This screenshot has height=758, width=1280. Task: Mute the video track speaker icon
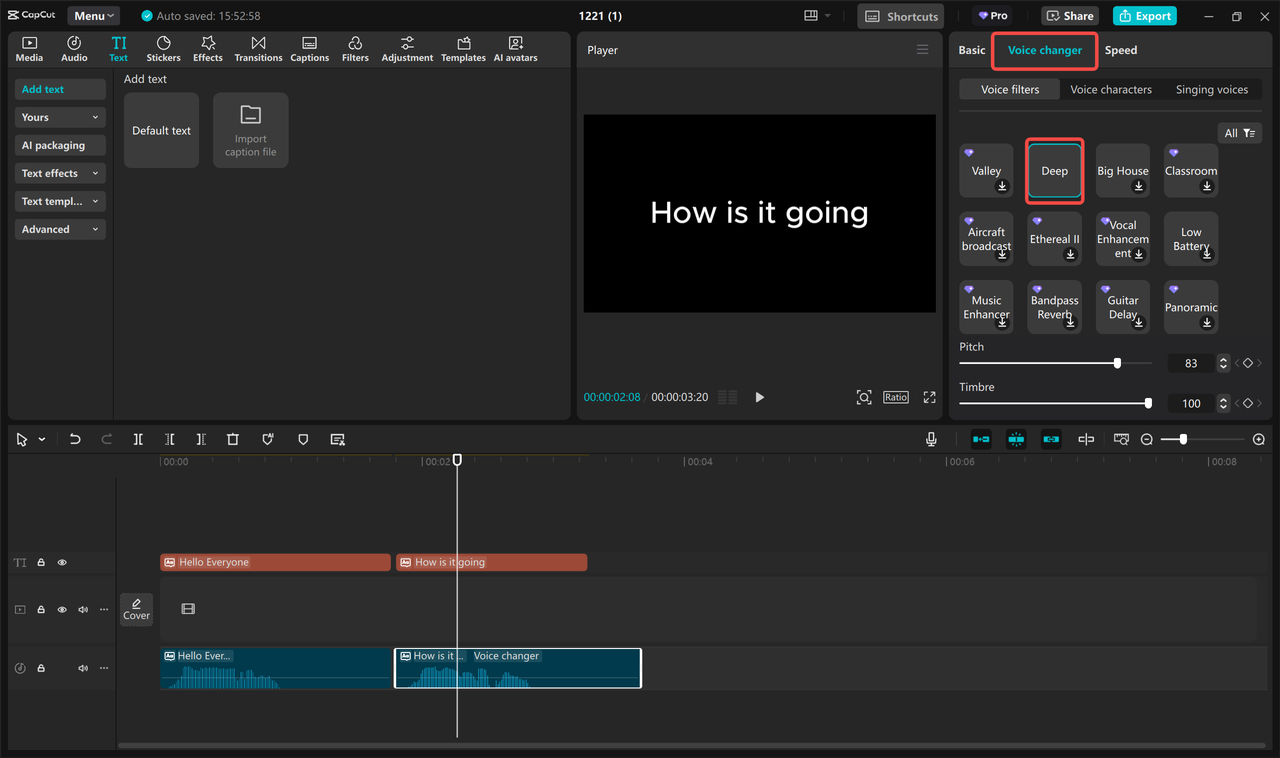point(83,609)
